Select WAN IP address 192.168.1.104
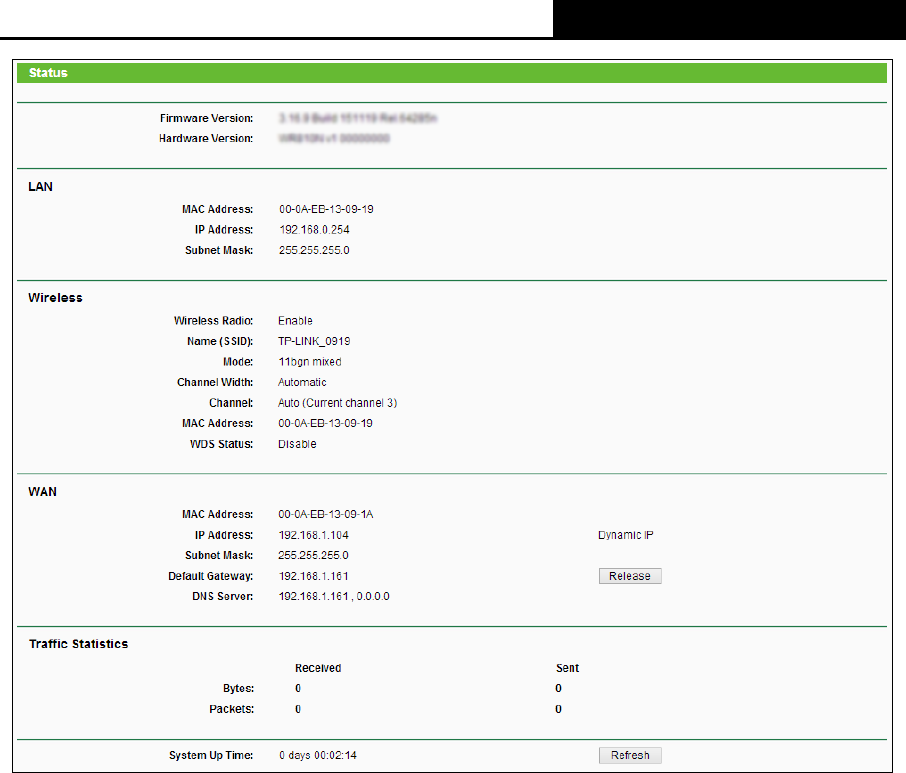The height and width of the screenshot is (773, 906). (x=313, y=535)
